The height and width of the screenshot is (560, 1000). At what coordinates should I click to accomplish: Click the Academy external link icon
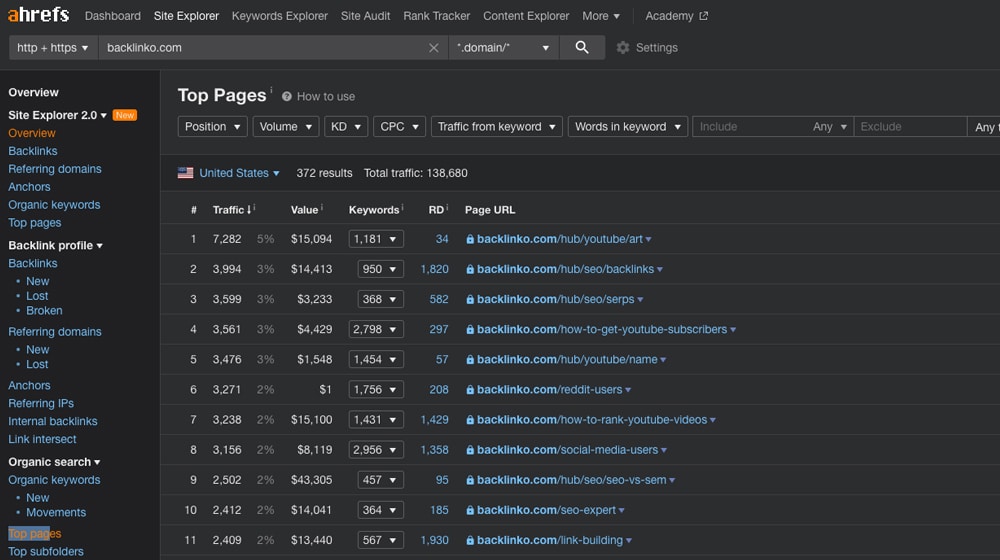(703, 16)
